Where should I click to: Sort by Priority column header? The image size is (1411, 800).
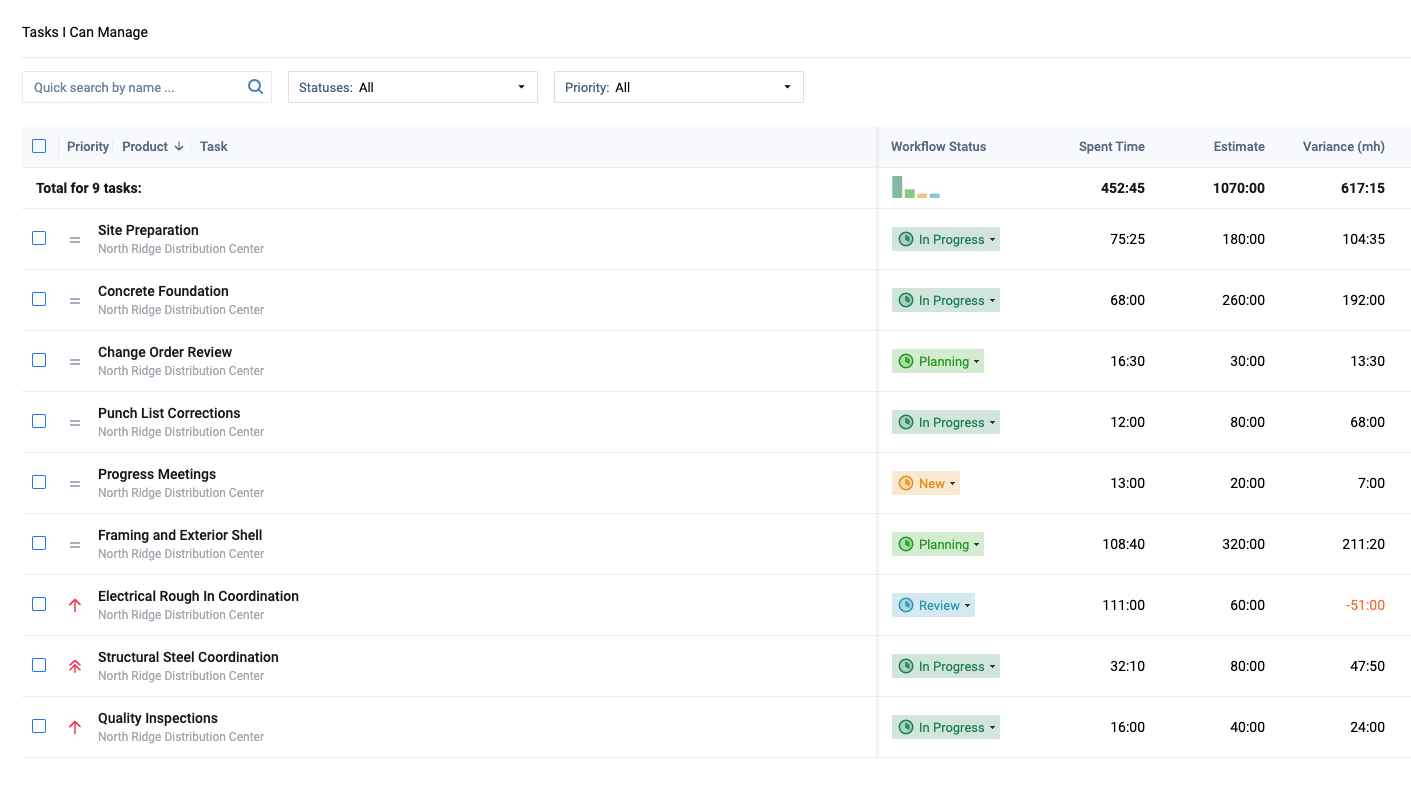pos(88,146)
